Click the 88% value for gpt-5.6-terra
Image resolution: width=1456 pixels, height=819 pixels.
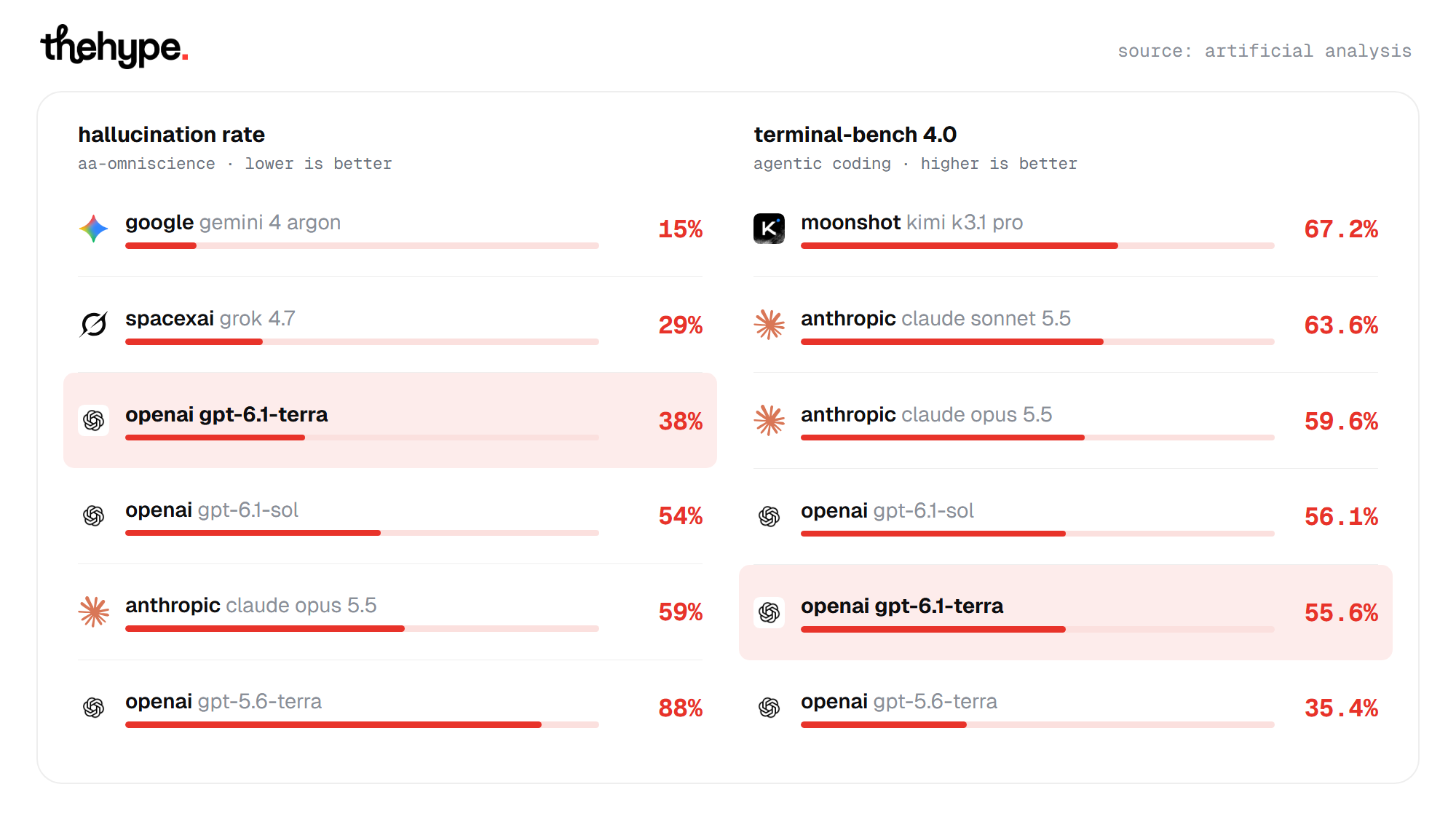click(x=680, y=708)
